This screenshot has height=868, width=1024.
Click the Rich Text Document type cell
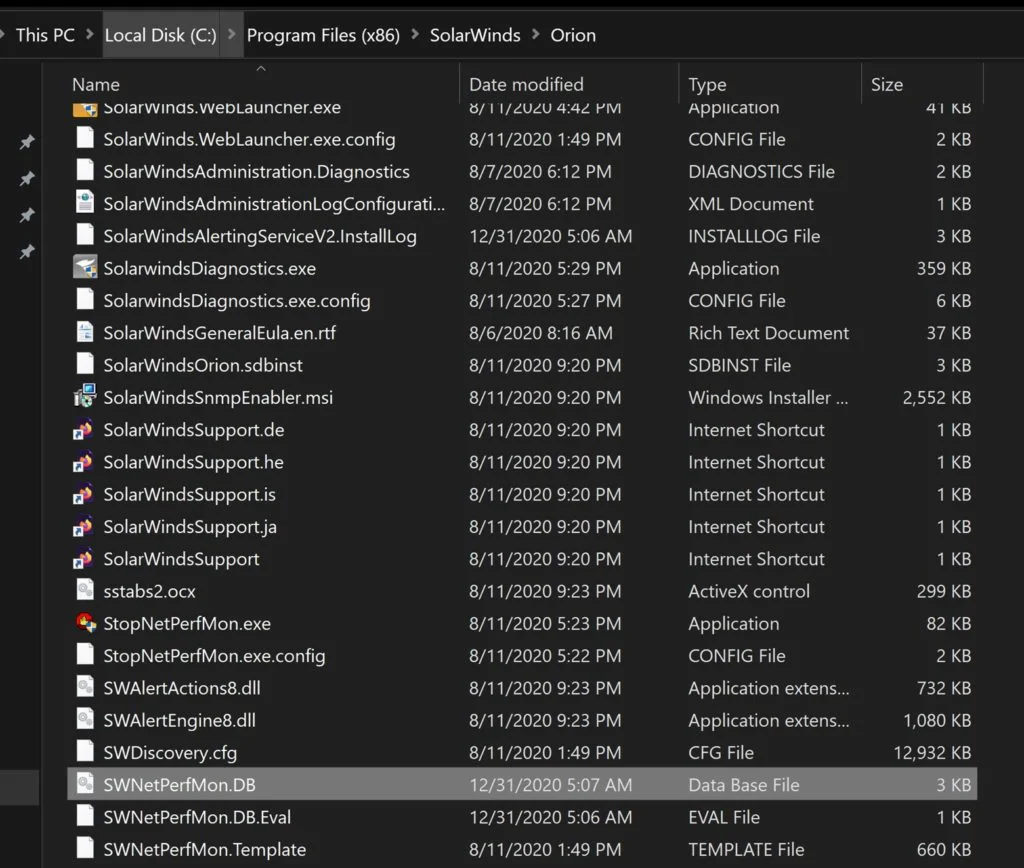pyautogui.click(x=769, y=333)
